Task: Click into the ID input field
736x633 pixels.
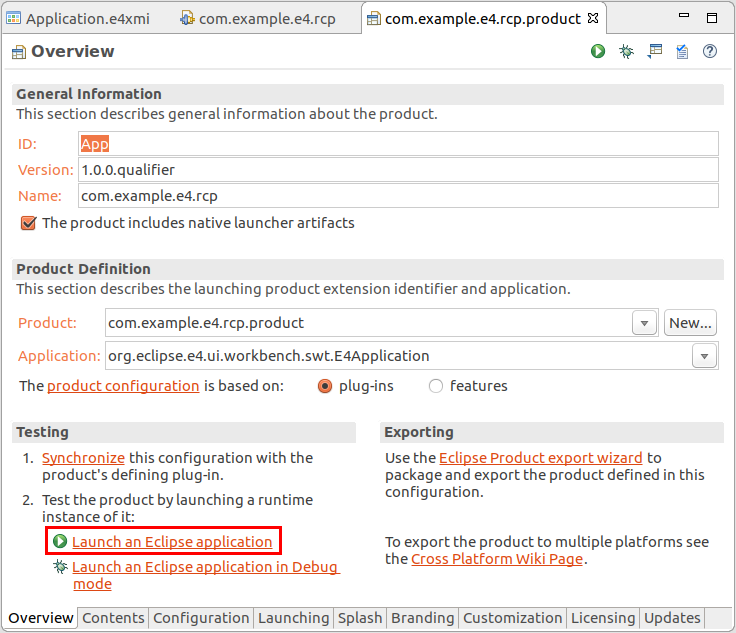Action: click(398, 144)
